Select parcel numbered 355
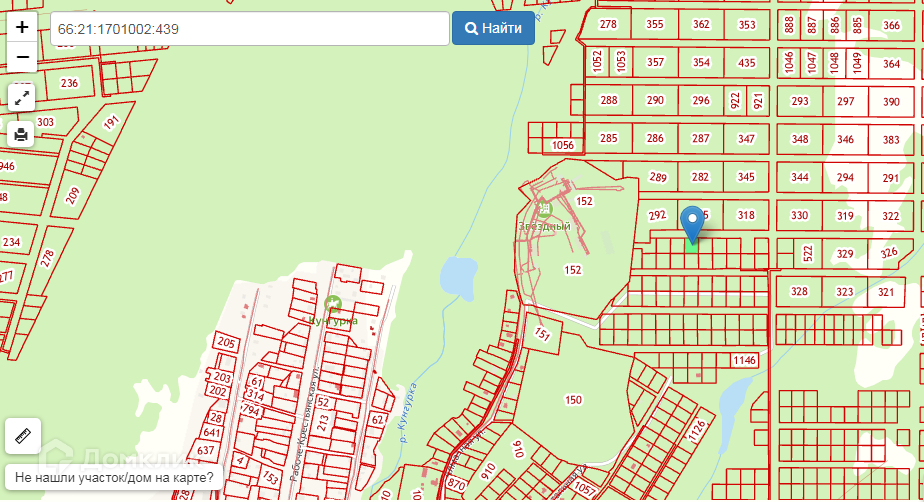The image size is (924, 502). (654, 24)
